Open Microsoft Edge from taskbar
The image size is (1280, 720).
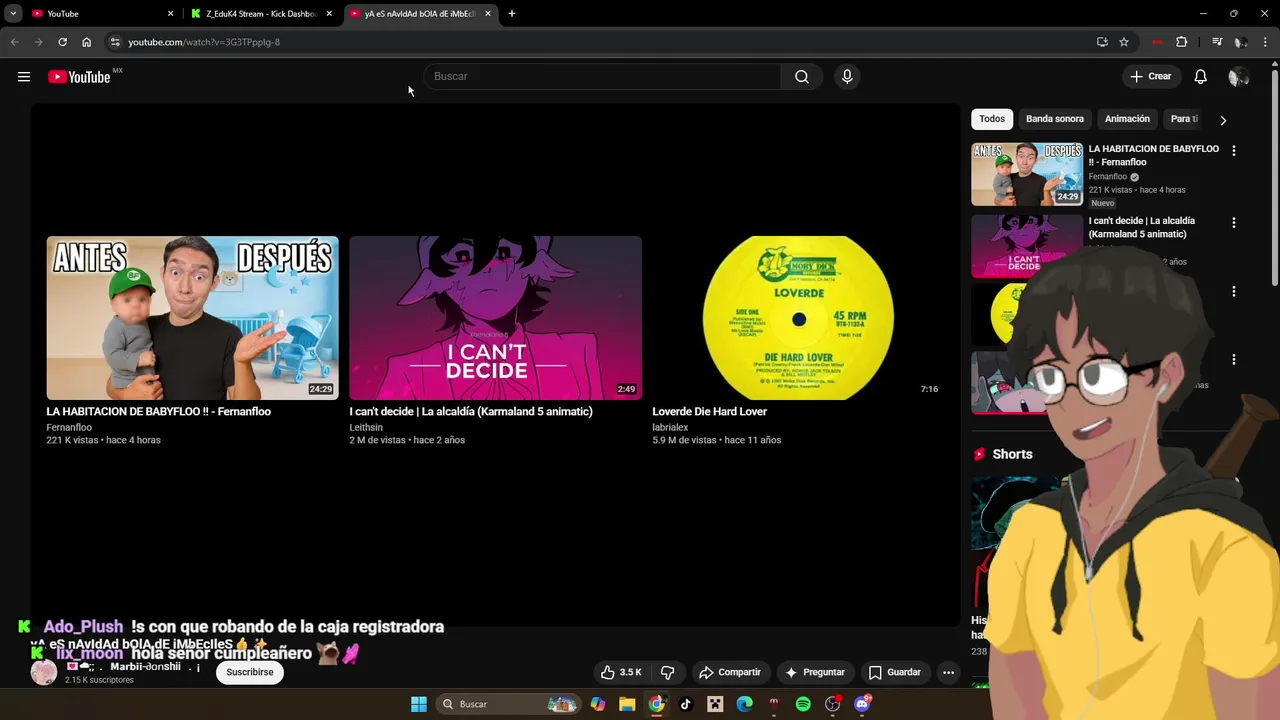[x=744, y=704]
